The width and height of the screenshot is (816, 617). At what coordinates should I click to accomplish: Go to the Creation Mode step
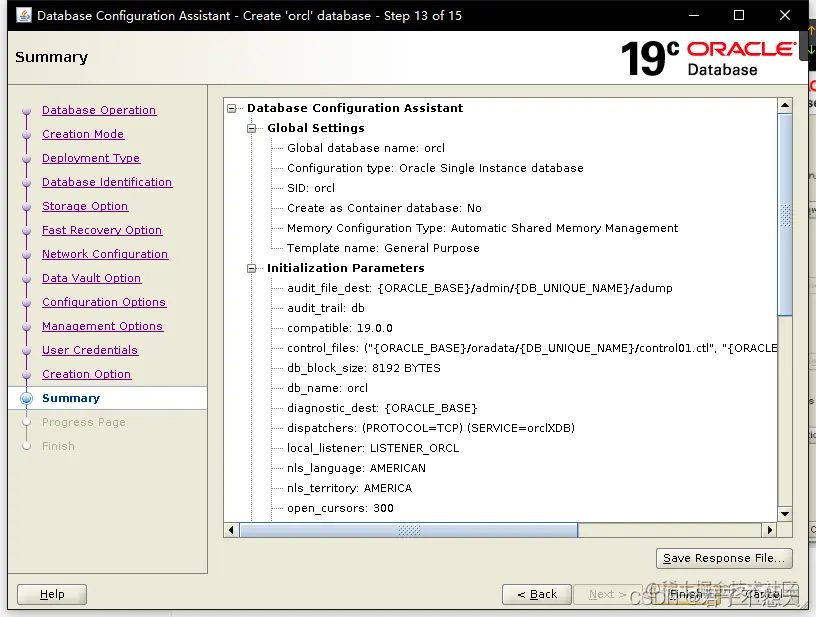click(83, 134)
